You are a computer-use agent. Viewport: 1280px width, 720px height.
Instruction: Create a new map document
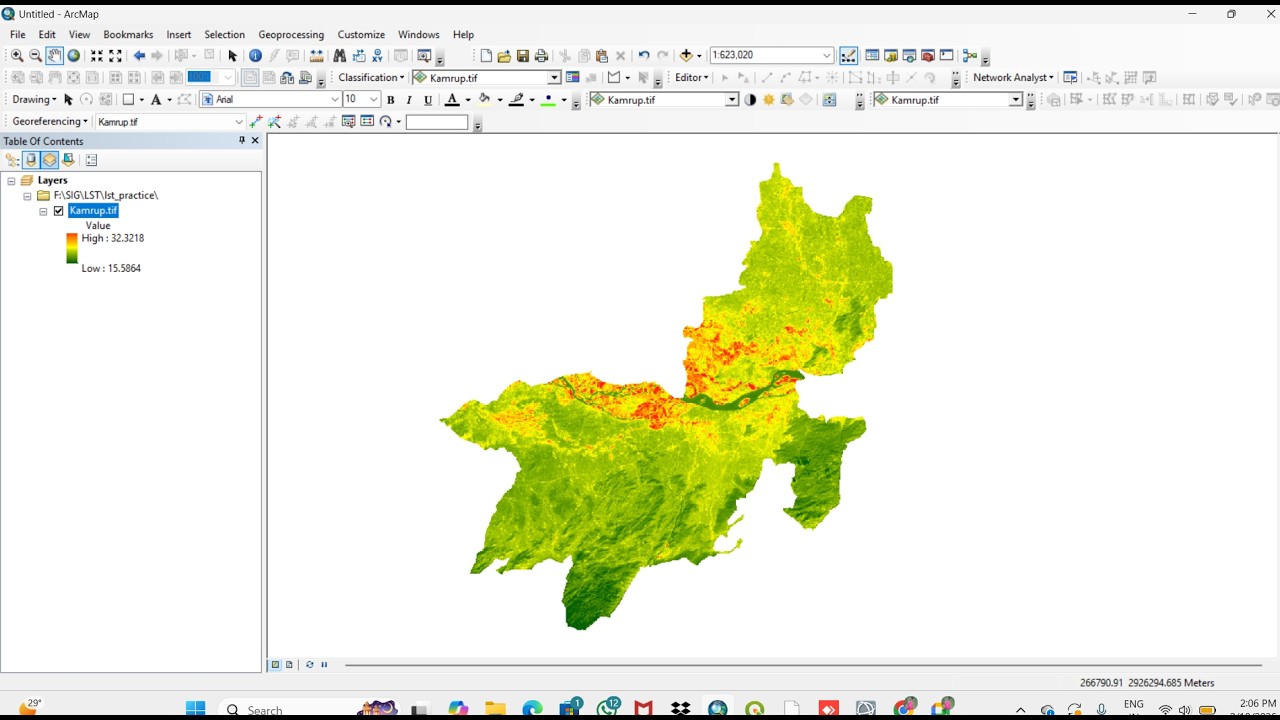coord(486,56)
